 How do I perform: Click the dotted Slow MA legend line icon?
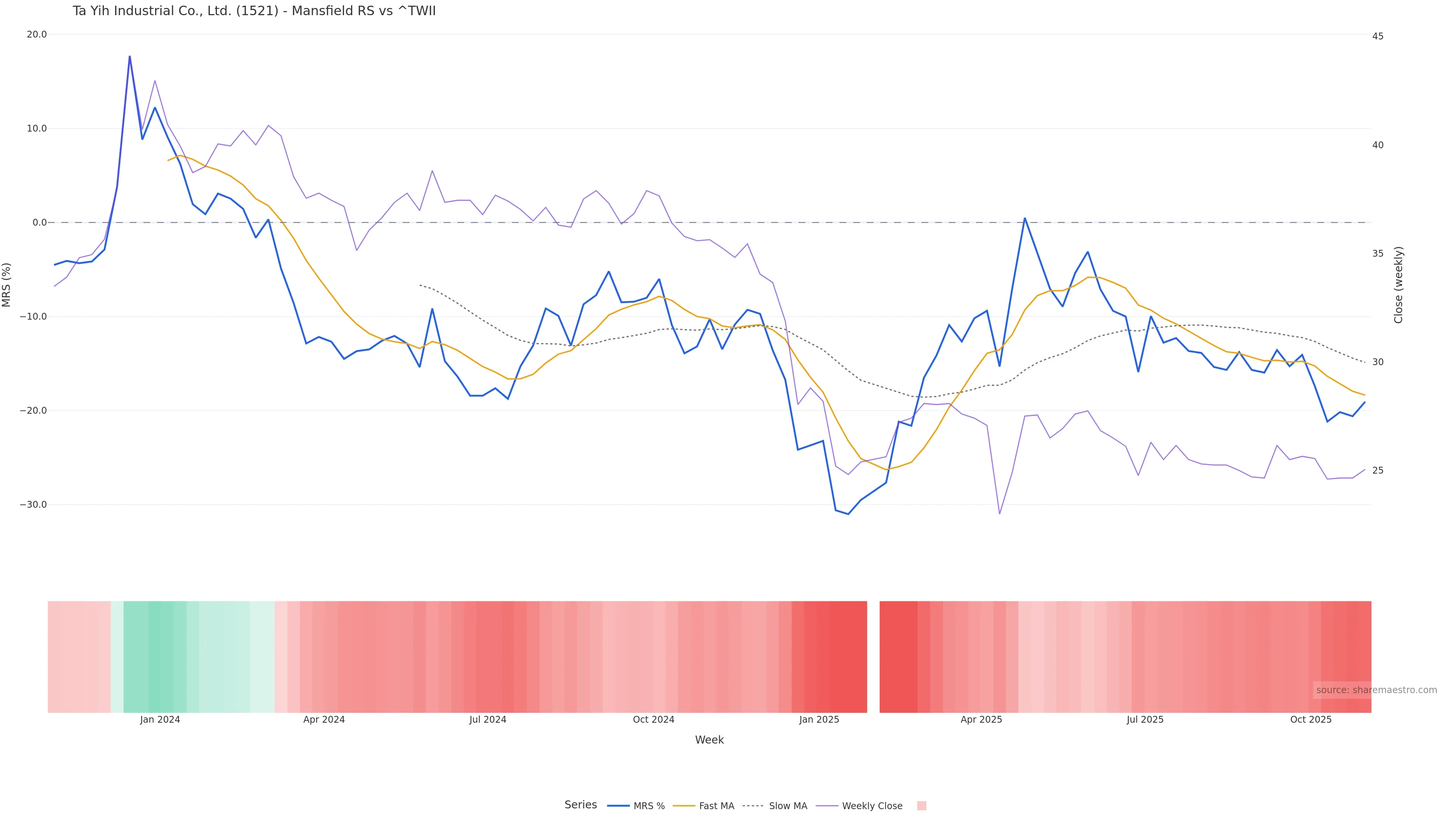pos(753,806)
